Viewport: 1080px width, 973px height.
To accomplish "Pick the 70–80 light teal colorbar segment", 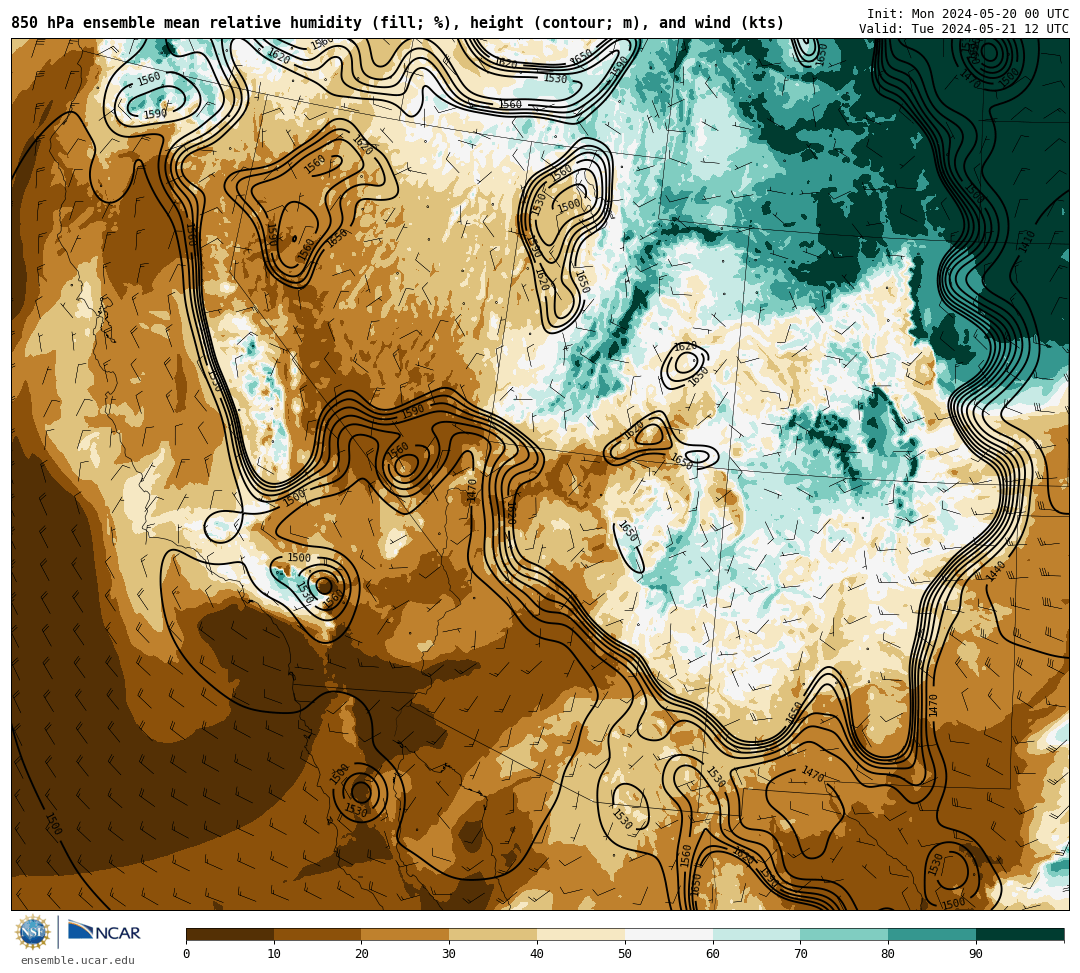I will point(844,934).
